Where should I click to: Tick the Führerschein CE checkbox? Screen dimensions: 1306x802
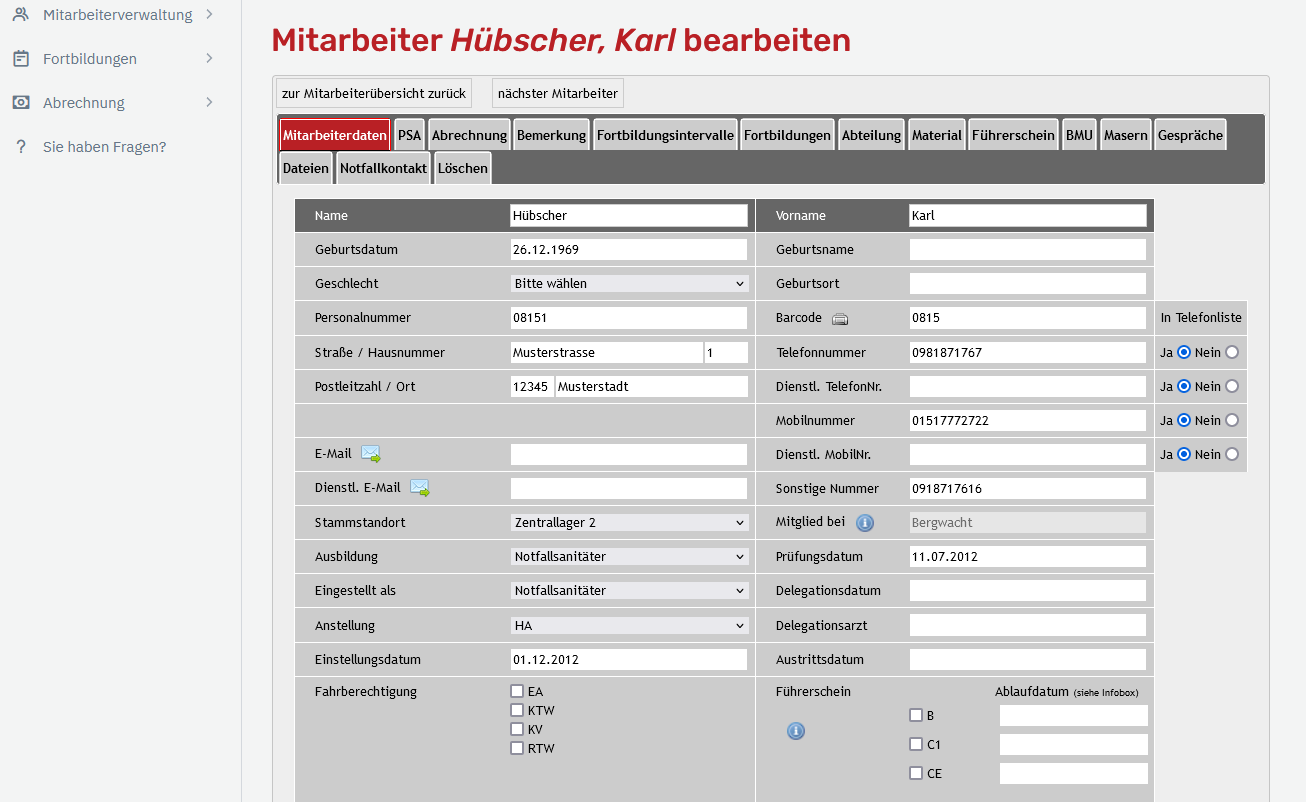[x=916, y=773]
